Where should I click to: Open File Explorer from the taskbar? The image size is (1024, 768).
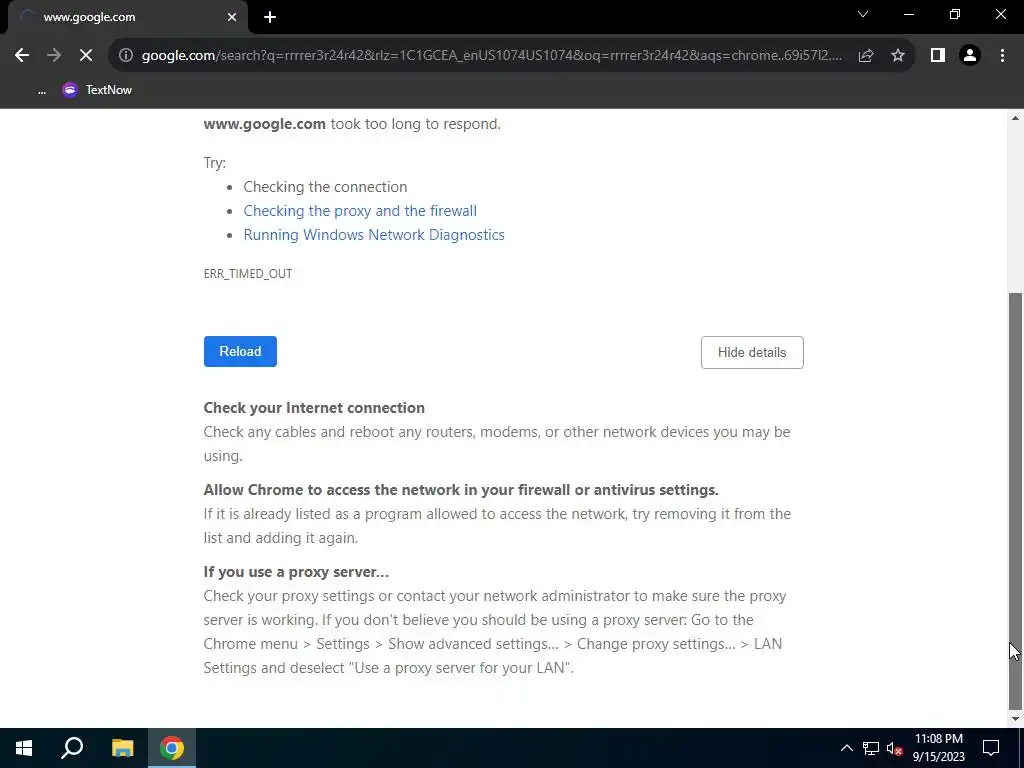(122, 748)
